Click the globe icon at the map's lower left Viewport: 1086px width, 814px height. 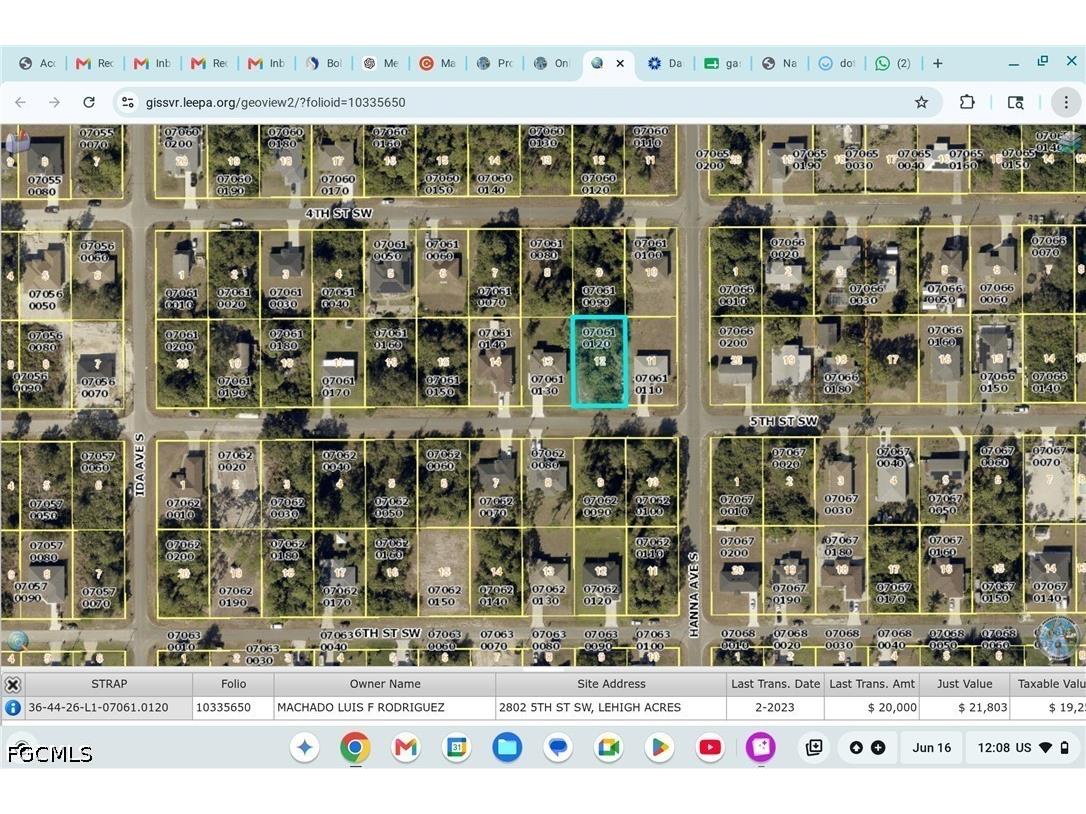(x=17, y=641)
